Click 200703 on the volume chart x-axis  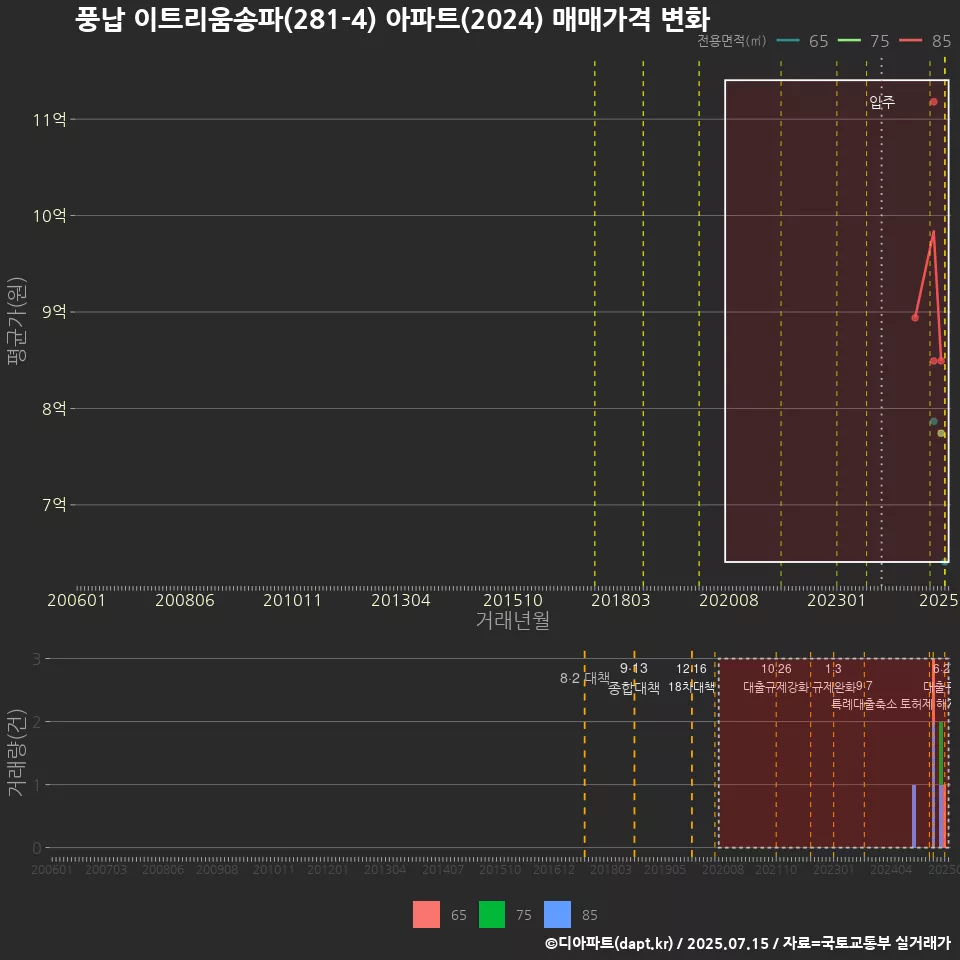(x=106, y=869)
